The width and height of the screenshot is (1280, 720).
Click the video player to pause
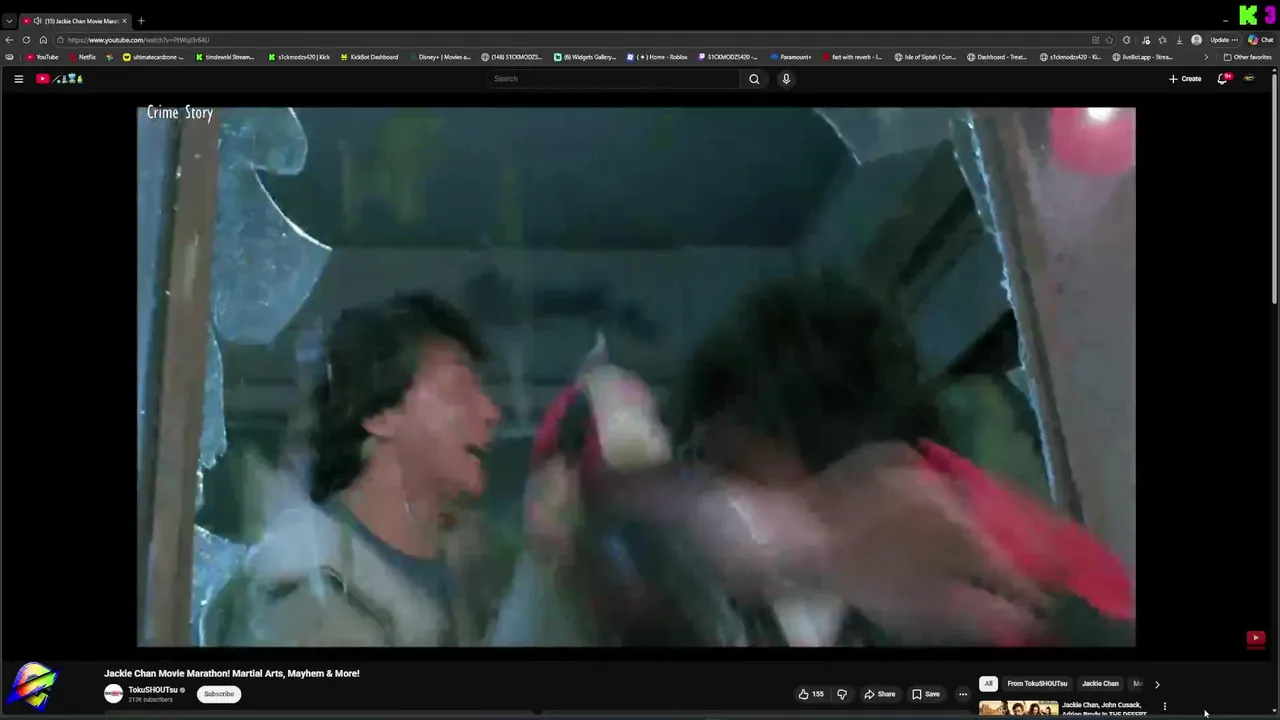(x=636, y=377)
